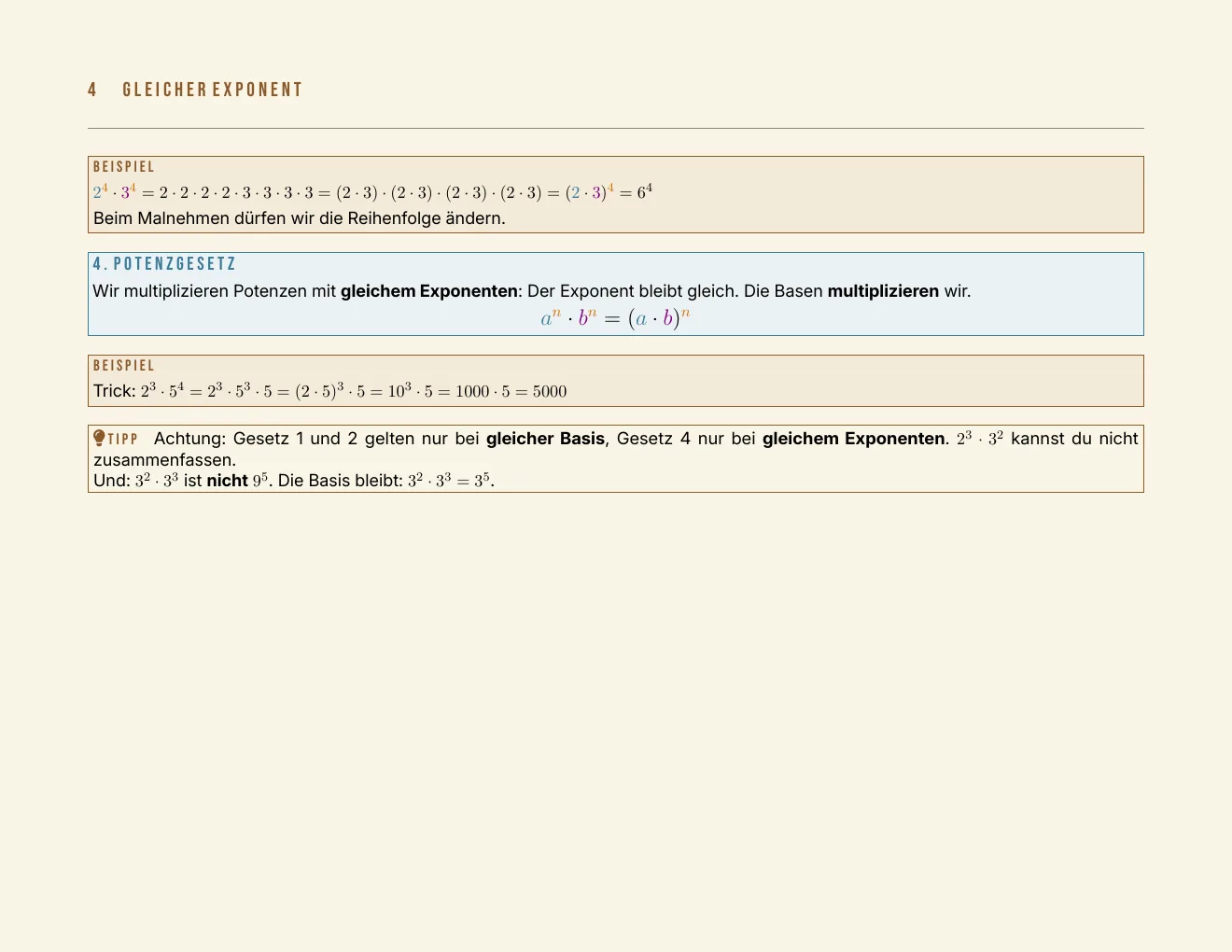Click the bold text 'gleichem Exponenten' in the law box

pos(429,291)
